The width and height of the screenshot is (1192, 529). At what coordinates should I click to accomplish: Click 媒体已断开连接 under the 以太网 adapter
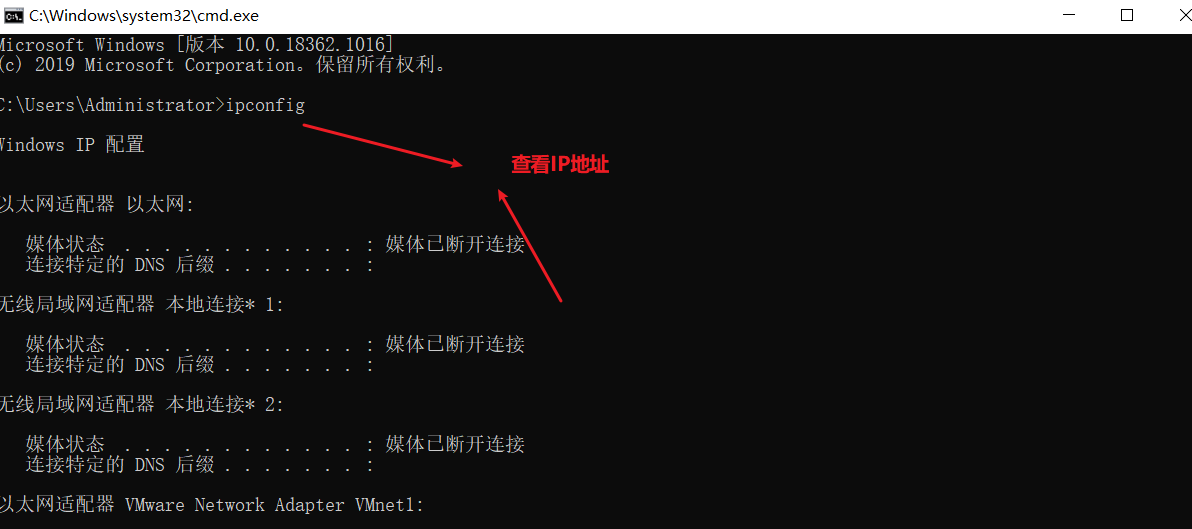[455, 245]
